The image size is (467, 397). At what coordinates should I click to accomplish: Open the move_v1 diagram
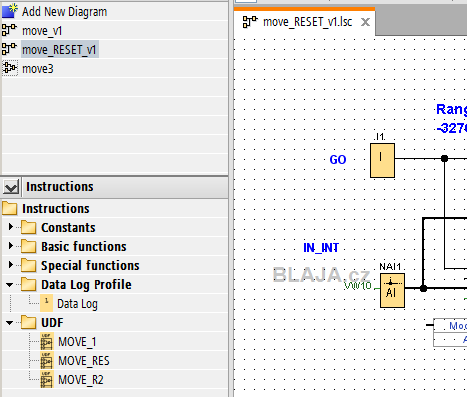pos(42,31)
